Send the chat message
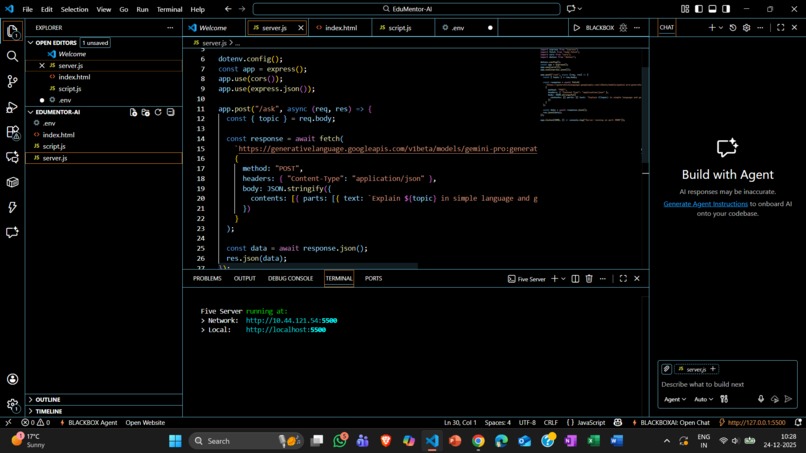 click(788, 399)
